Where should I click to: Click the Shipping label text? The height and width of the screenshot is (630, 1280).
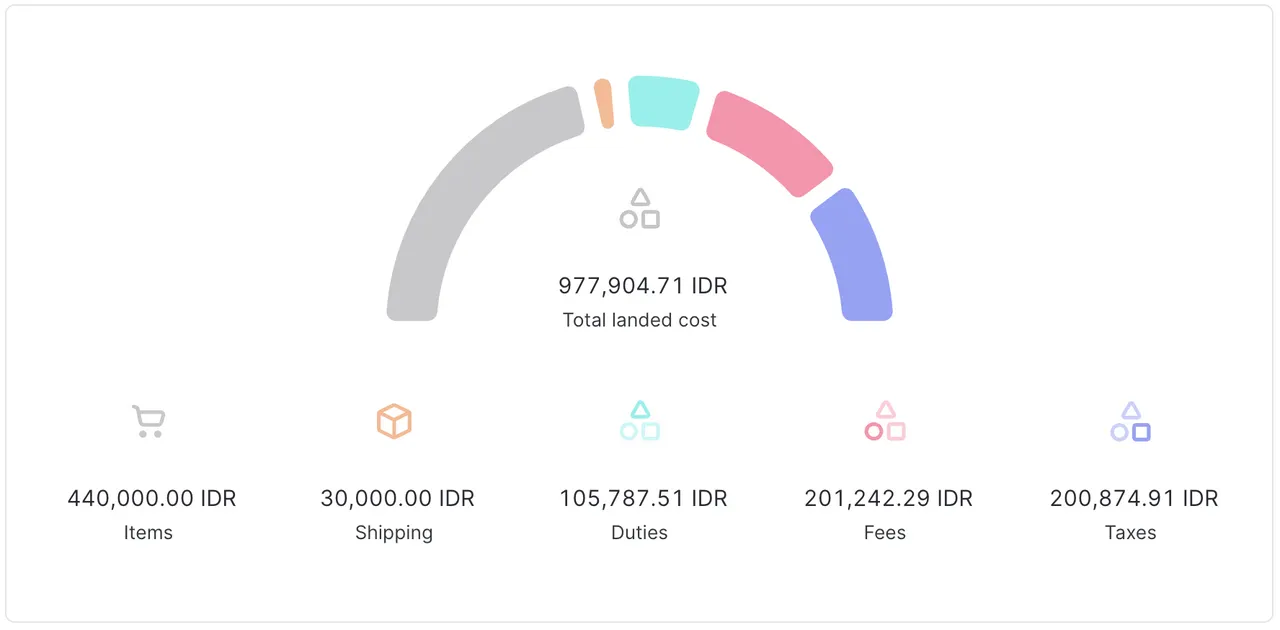[x=394, y=533]
